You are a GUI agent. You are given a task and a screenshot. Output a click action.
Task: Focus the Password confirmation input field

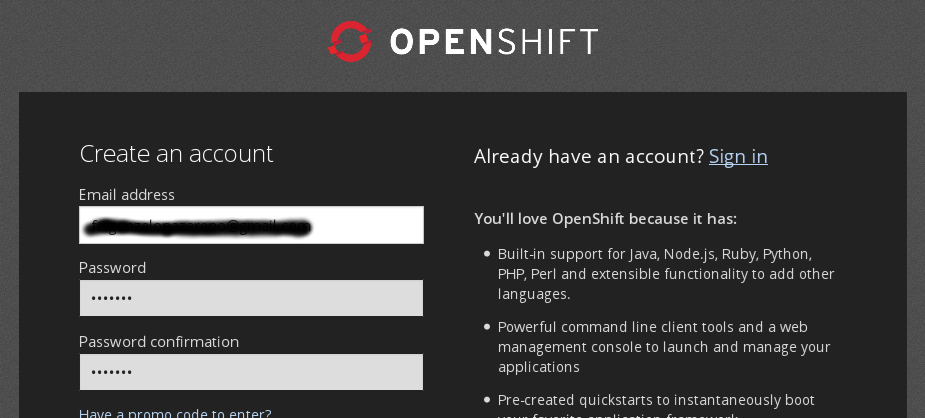251,372
